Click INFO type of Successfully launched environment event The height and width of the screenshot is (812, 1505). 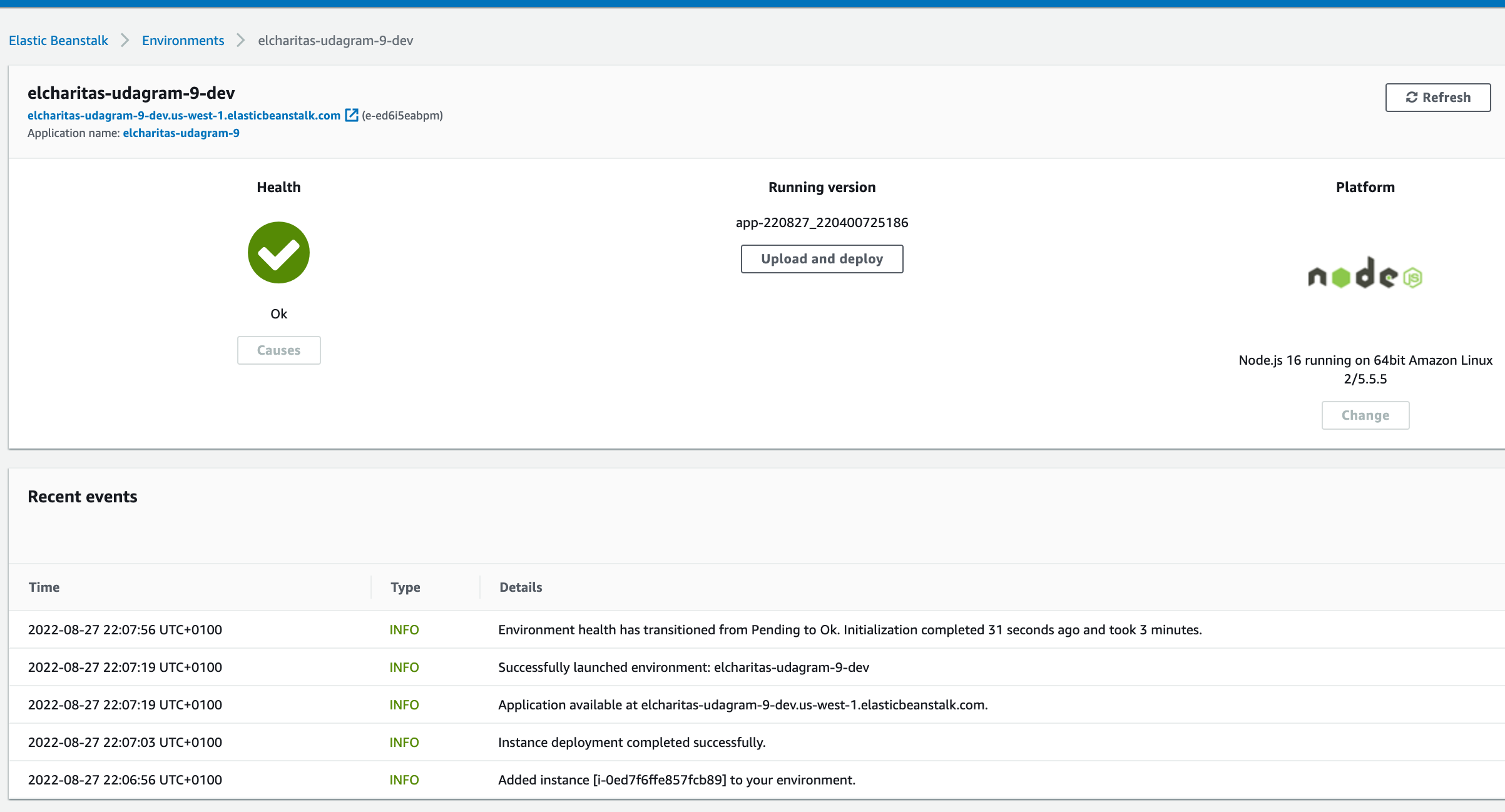click(404, 667)
